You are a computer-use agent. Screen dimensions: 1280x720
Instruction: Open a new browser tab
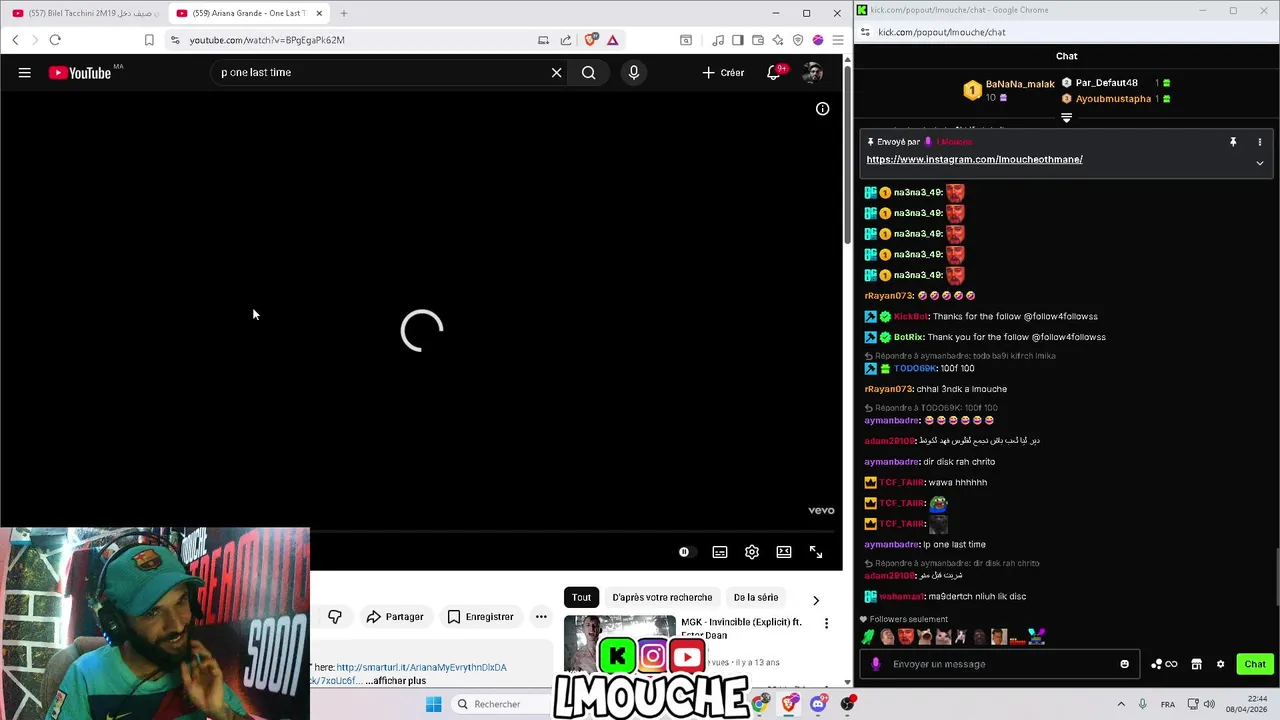343,13
